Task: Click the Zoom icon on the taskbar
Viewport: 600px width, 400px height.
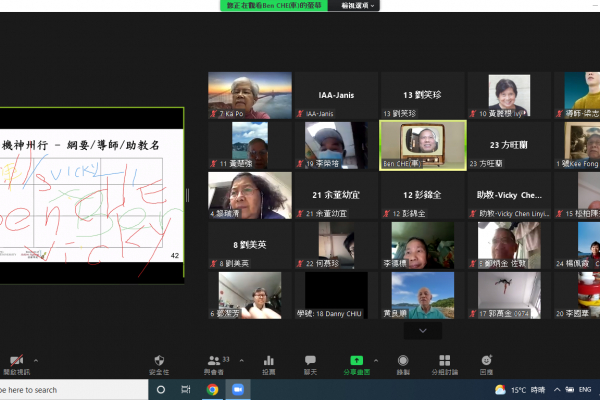Action: (x=238, y=390)
